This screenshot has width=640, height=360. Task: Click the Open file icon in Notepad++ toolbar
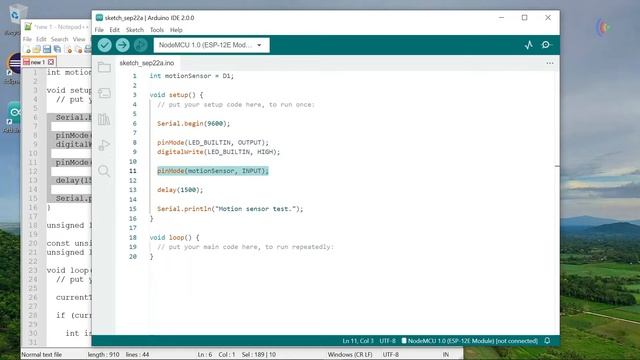click(37, 49)
